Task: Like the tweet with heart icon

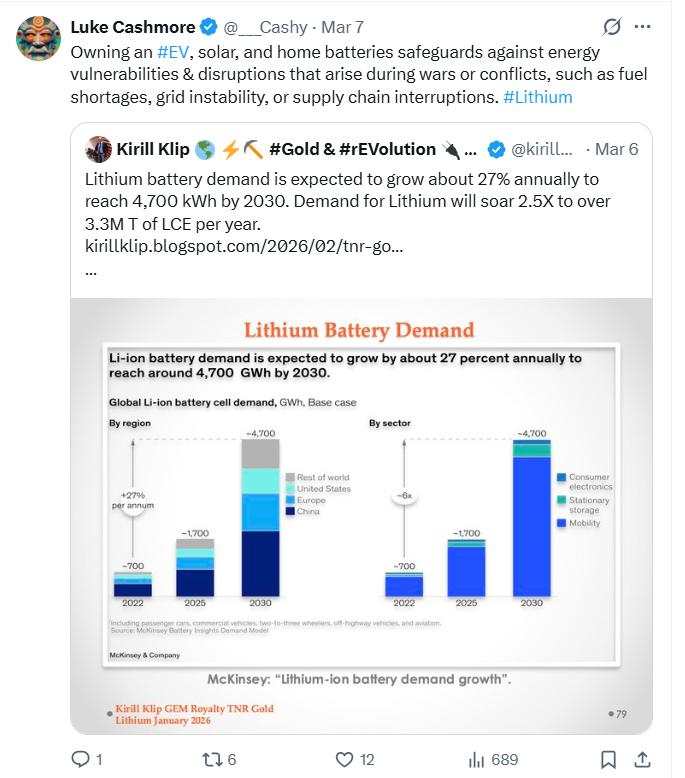Action: coord(345,759)
